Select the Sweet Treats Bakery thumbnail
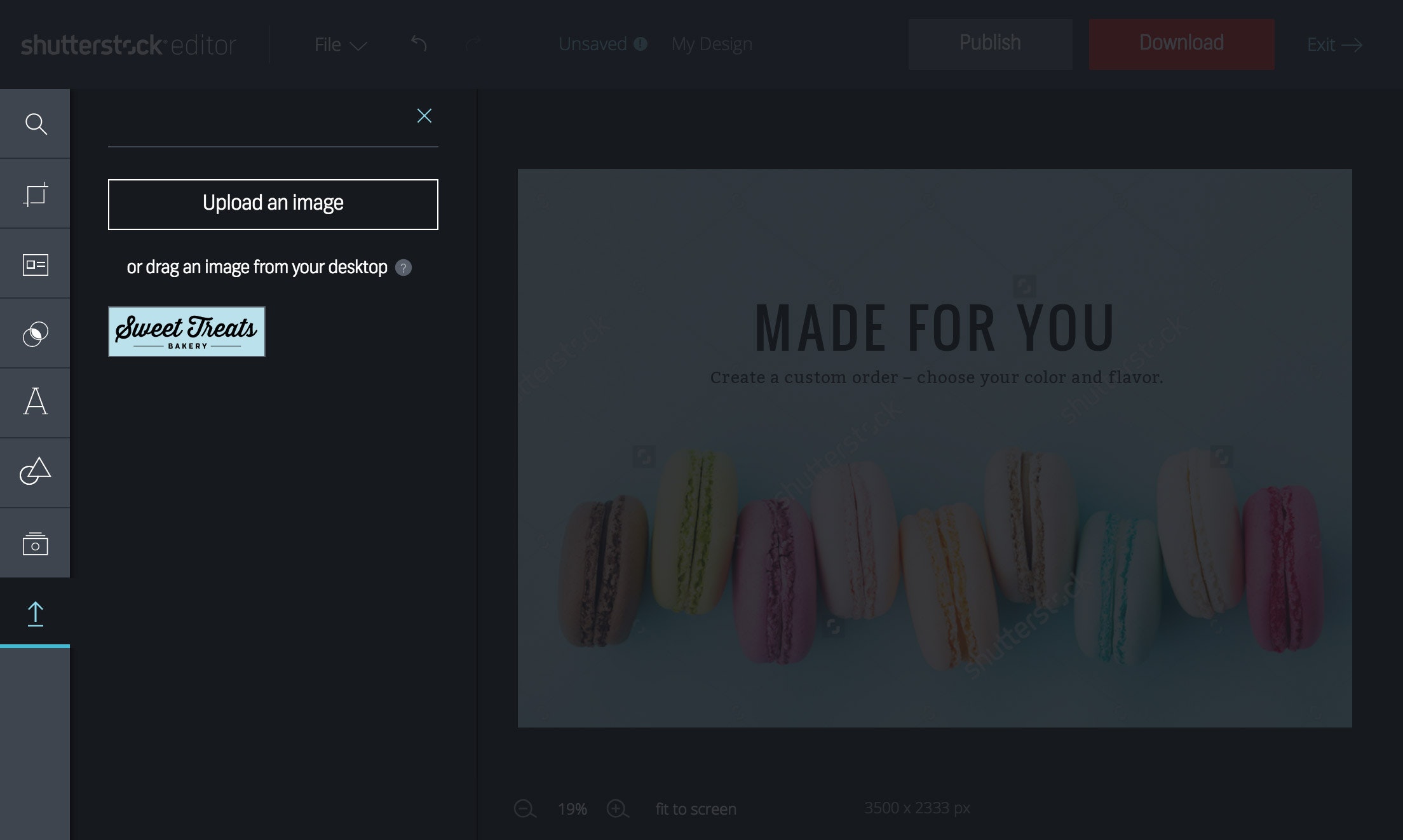This screenshot has width=1403, height=840. 187,332
